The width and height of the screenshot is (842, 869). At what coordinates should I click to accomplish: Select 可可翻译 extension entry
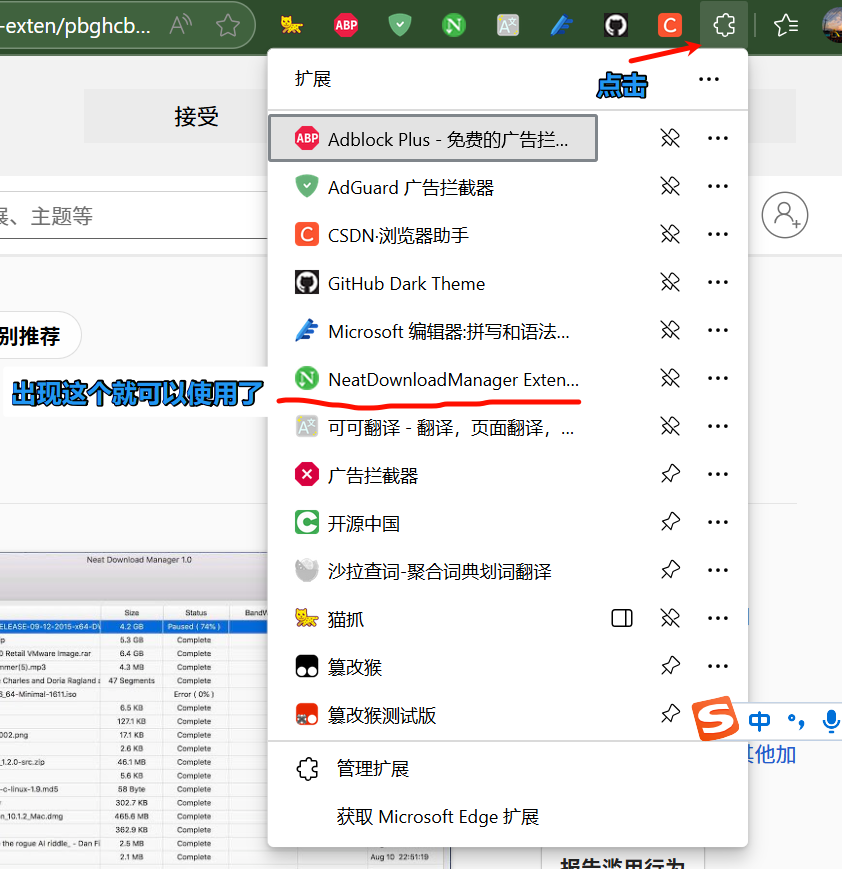(433, 427)
